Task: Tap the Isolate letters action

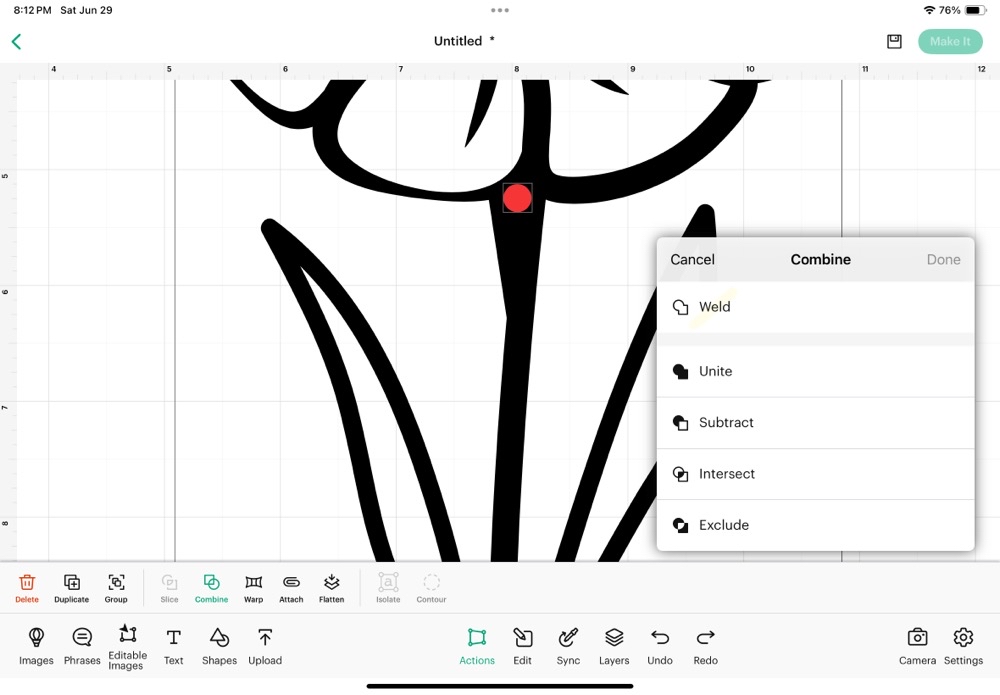Action: pyautogui.click(x=388, y=588)
